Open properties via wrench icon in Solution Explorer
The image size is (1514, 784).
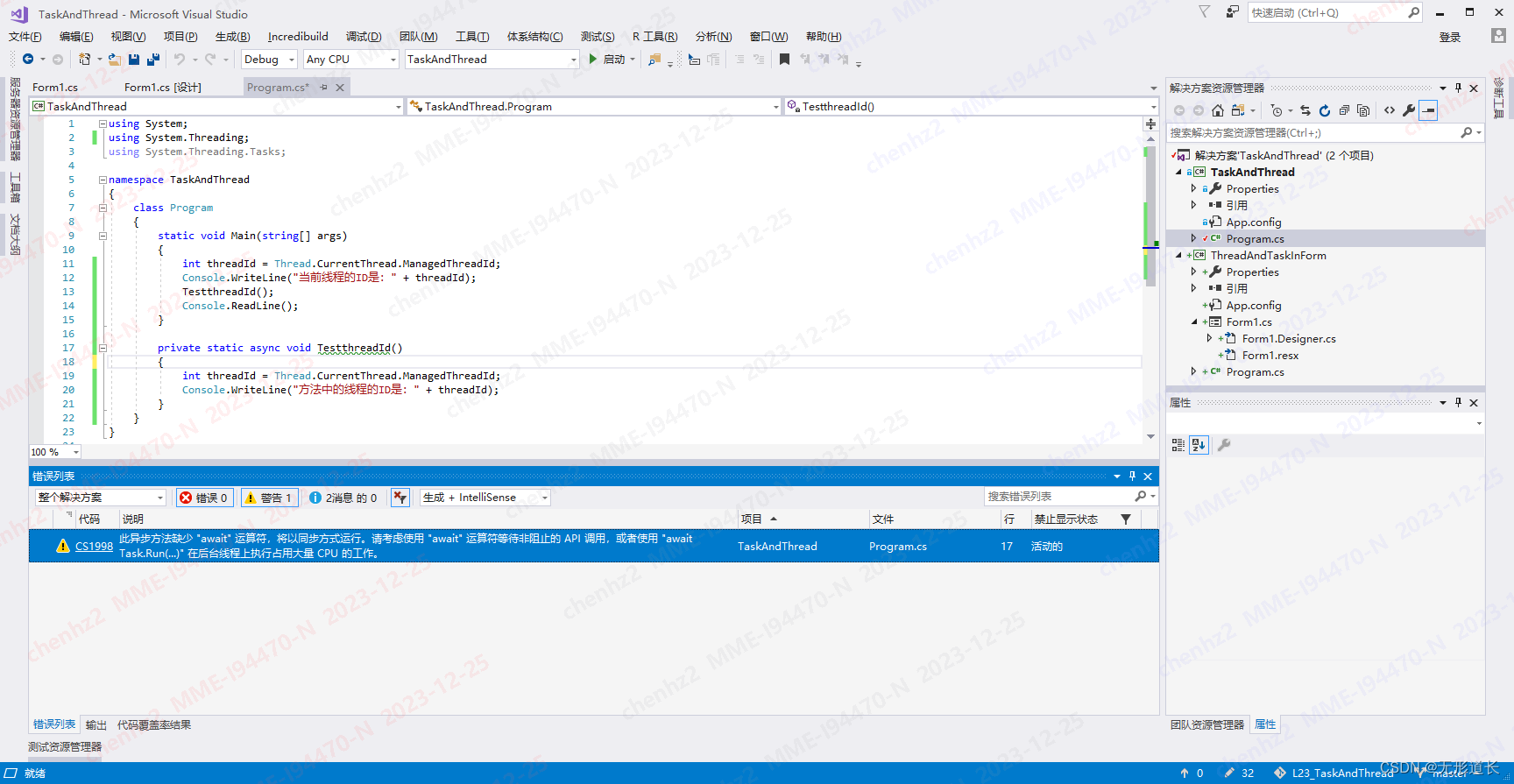(x=1409, y=110)
